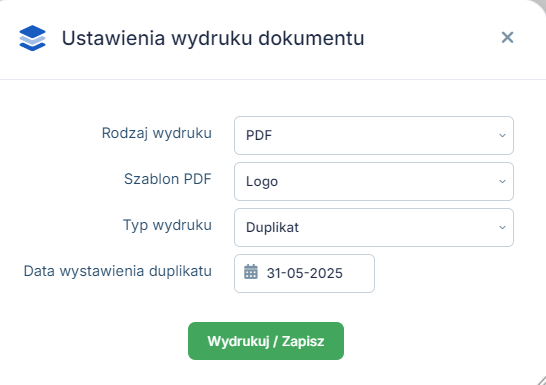Select the Logo template value text
This screenshot has width=546, height=385.
[262, 182]
